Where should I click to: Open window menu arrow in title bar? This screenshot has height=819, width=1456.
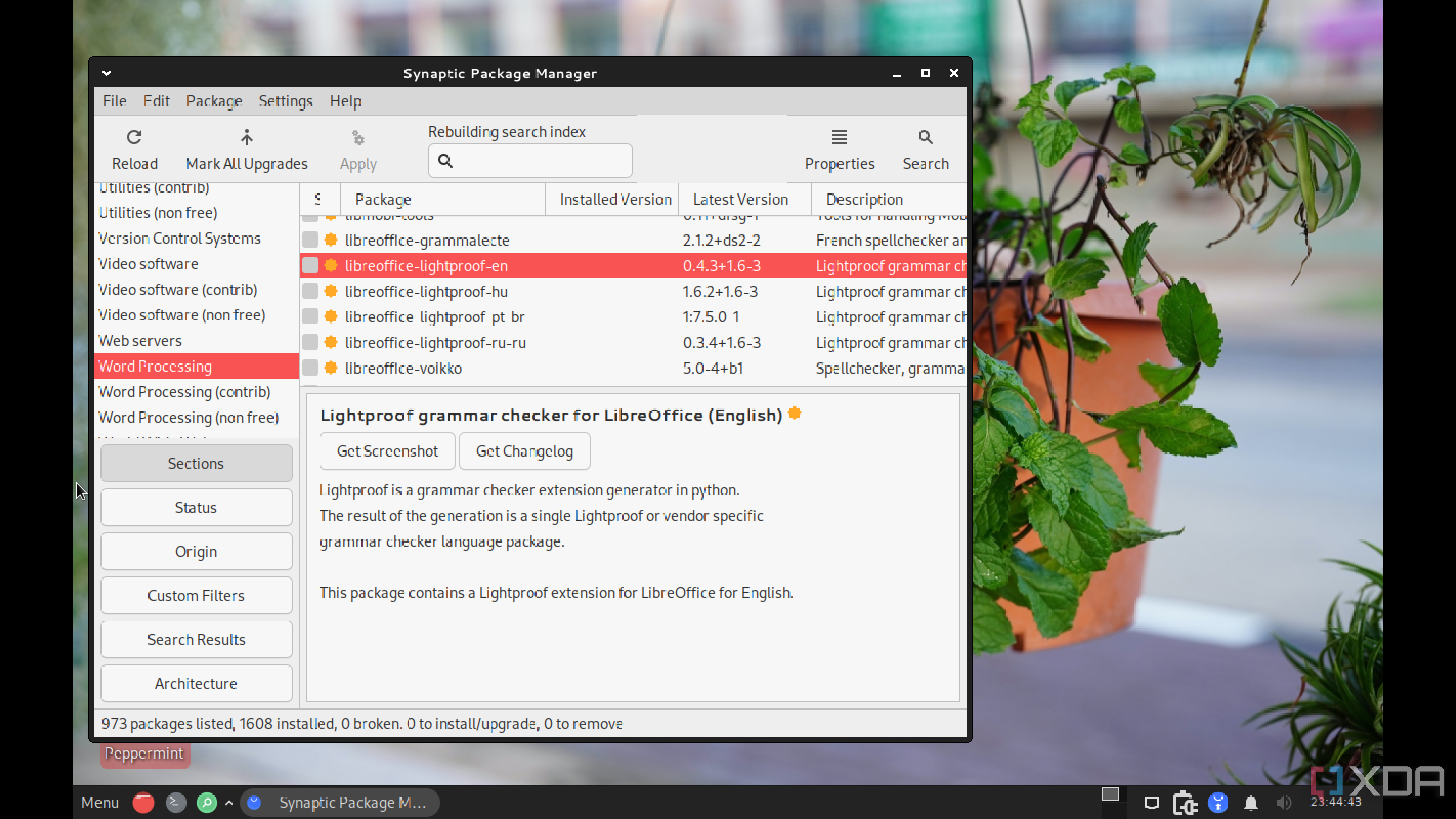pos(106,73)
